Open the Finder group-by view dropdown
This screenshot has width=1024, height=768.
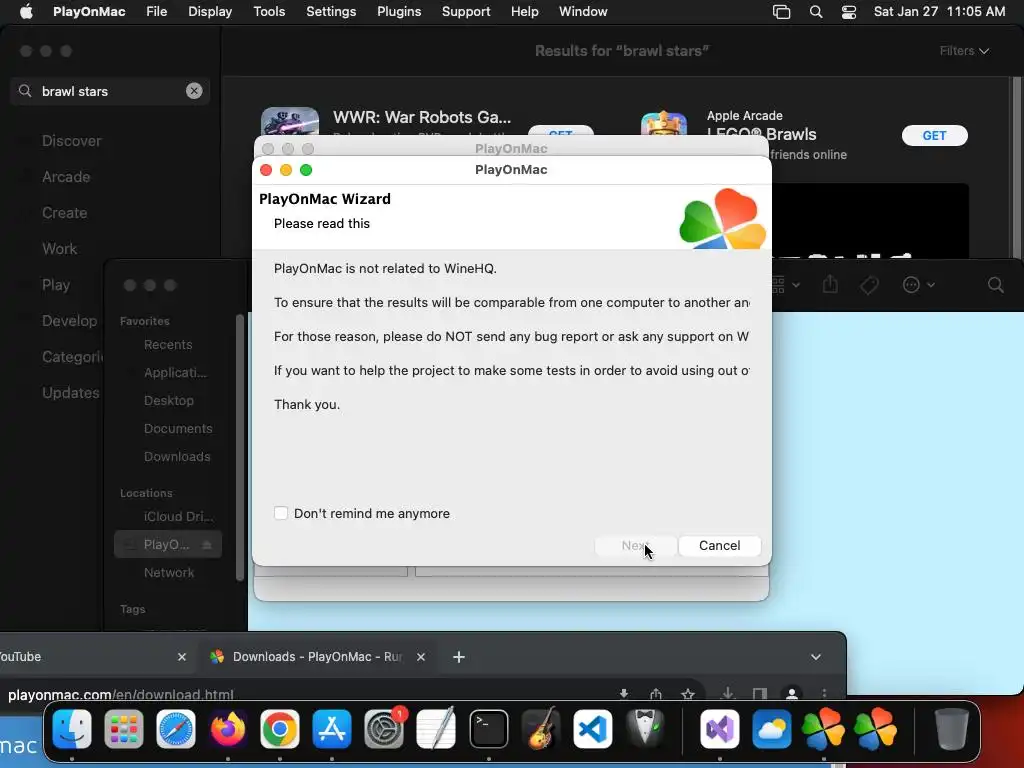coord(786,285)
